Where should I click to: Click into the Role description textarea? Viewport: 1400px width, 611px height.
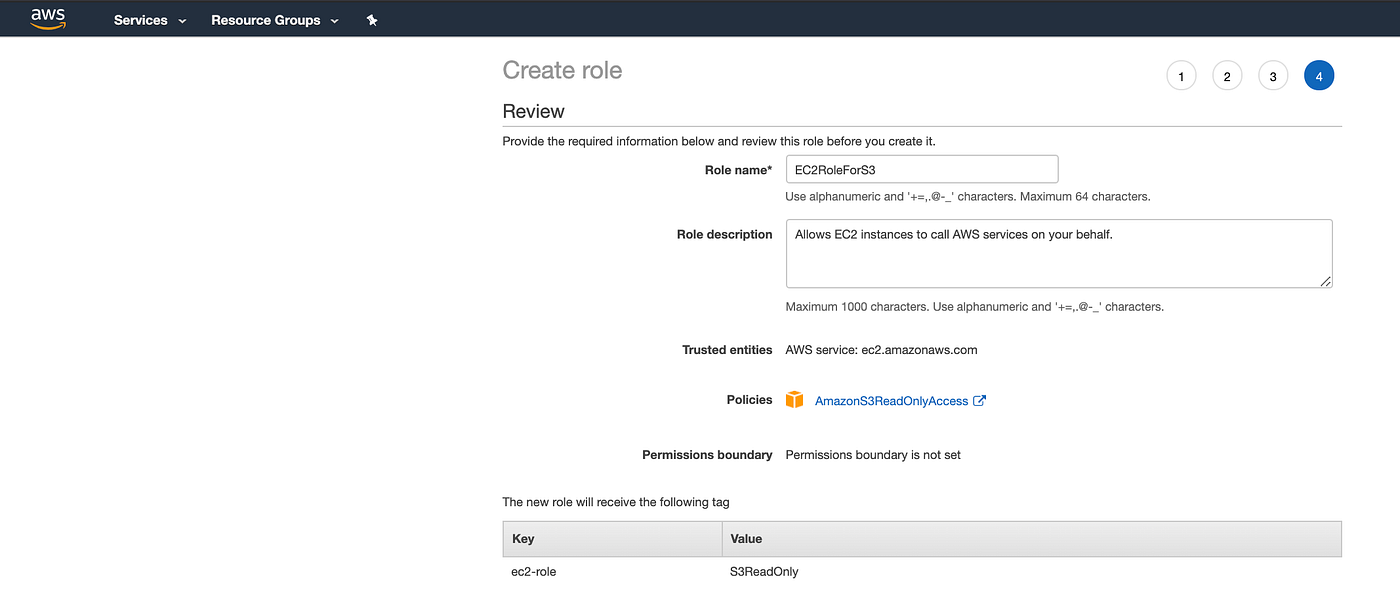click(x=1058, y=253)
